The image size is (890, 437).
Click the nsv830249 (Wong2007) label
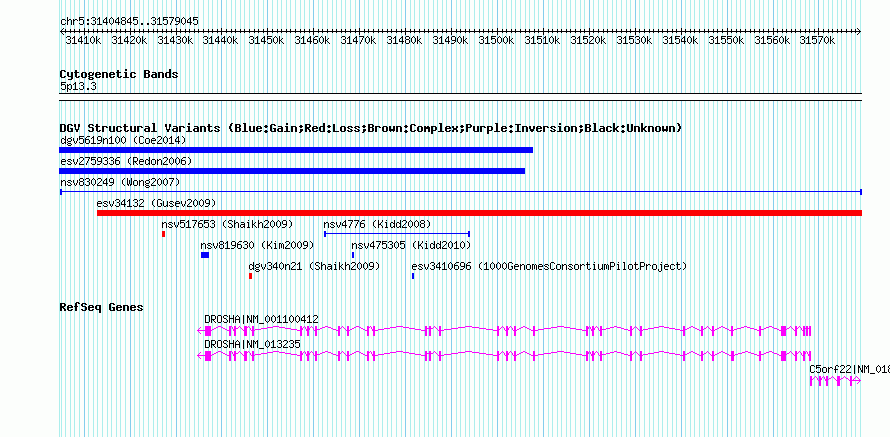(120, 182)
